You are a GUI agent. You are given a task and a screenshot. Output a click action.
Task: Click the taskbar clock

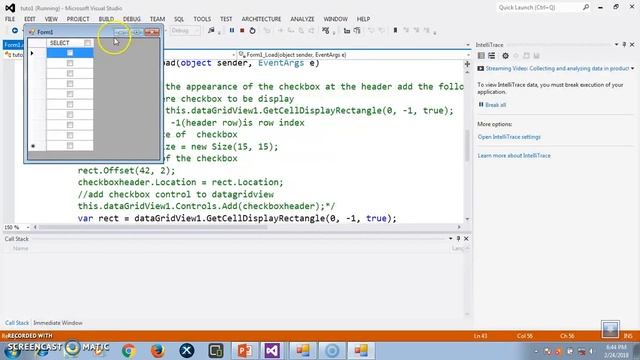[616, 351]
